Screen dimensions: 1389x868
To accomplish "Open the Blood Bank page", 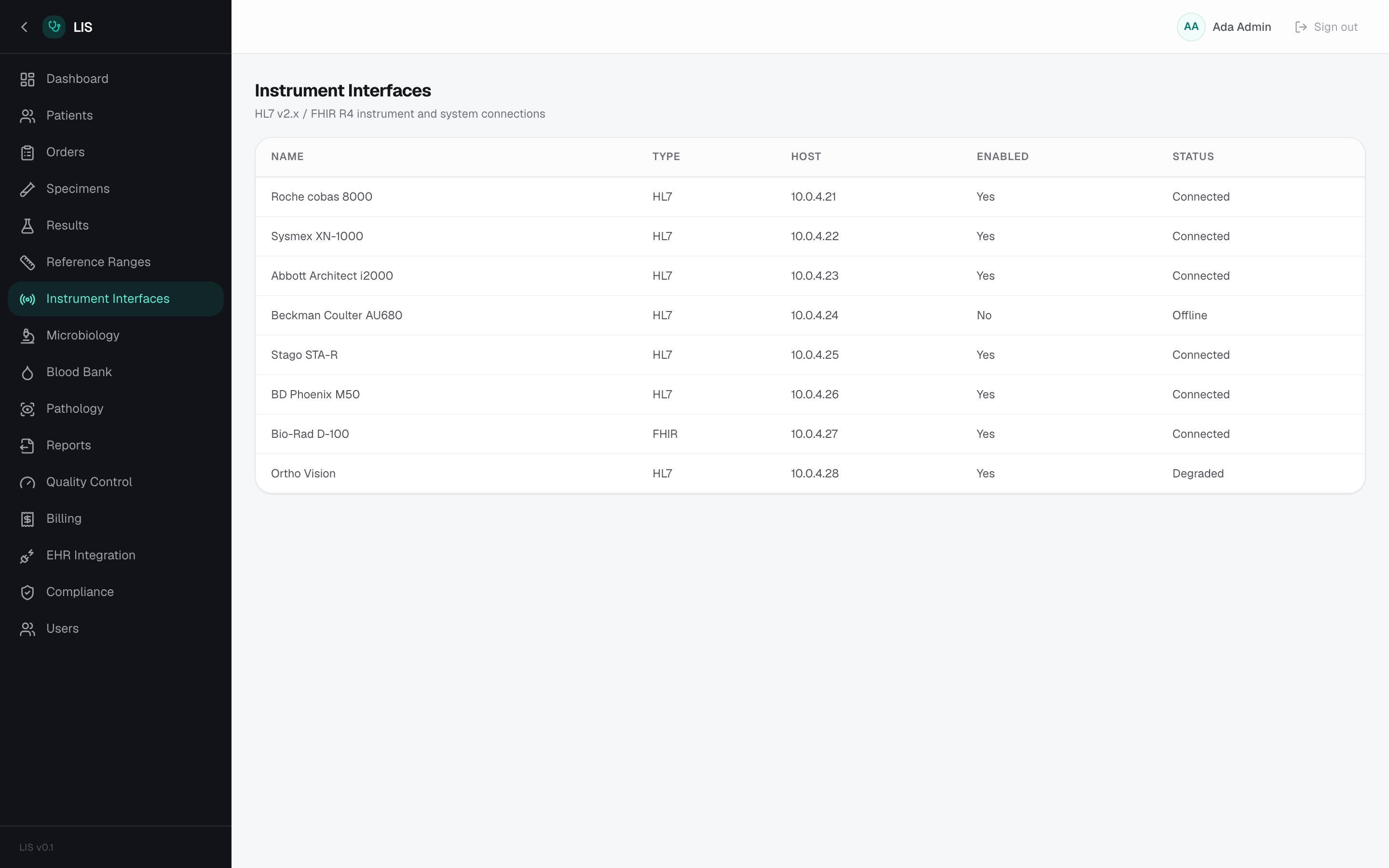I will point(115,373).
